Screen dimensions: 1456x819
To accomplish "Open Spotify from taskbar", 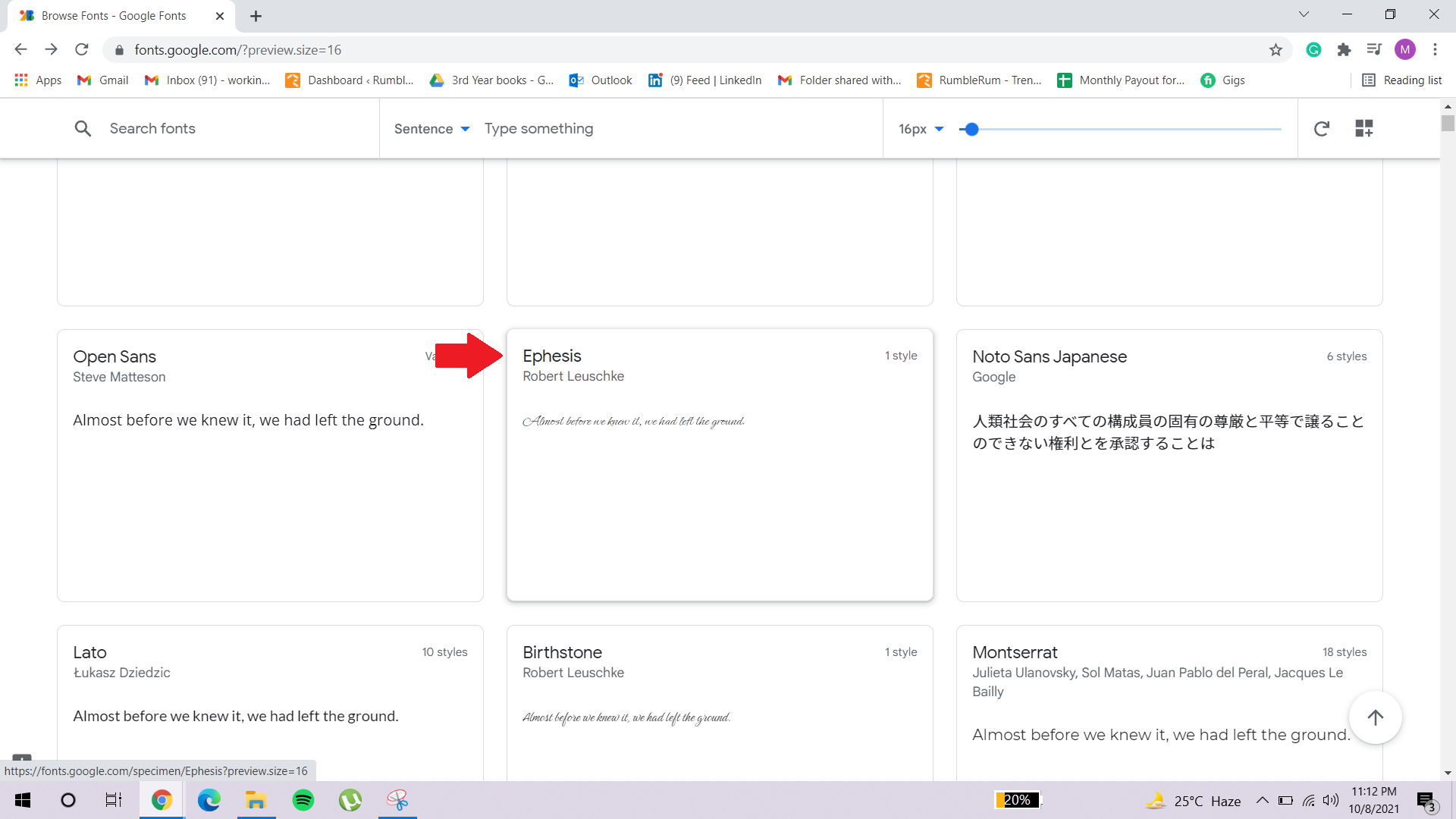I will 303,800.
